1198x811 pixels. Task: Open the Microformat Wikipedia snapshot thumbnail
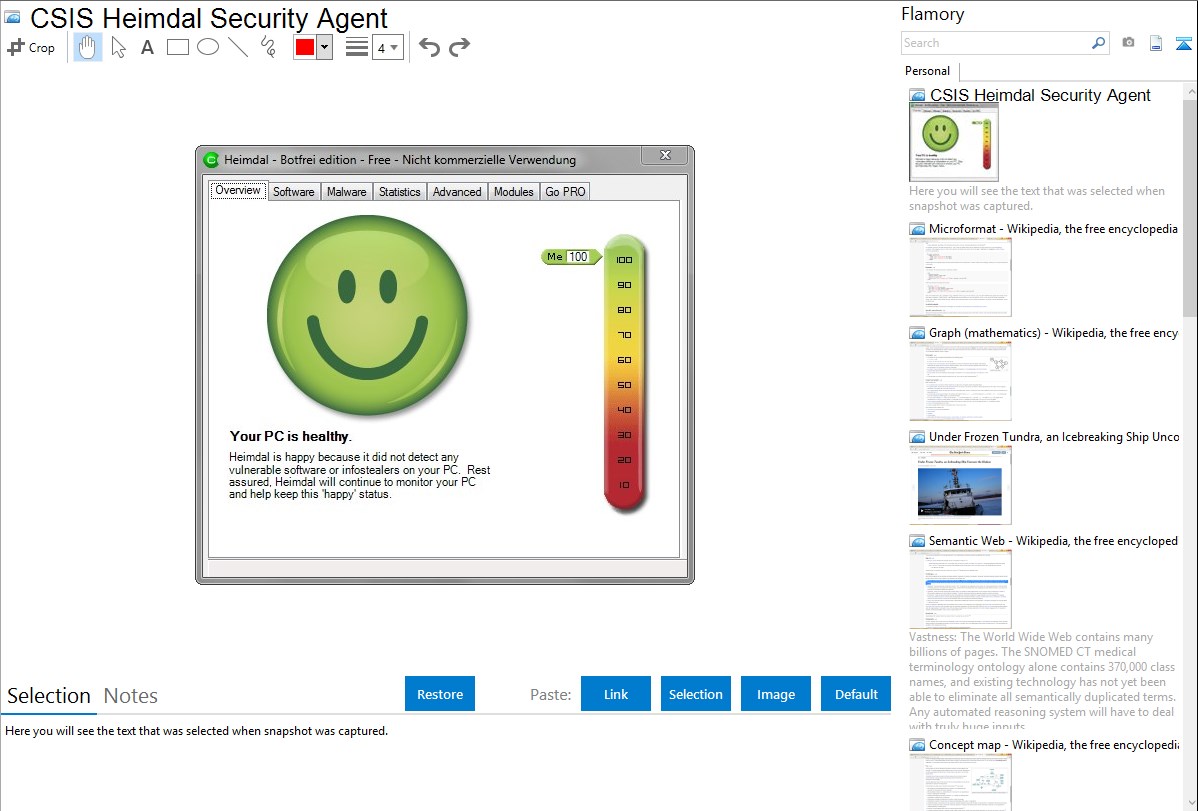tap(960, 277)
